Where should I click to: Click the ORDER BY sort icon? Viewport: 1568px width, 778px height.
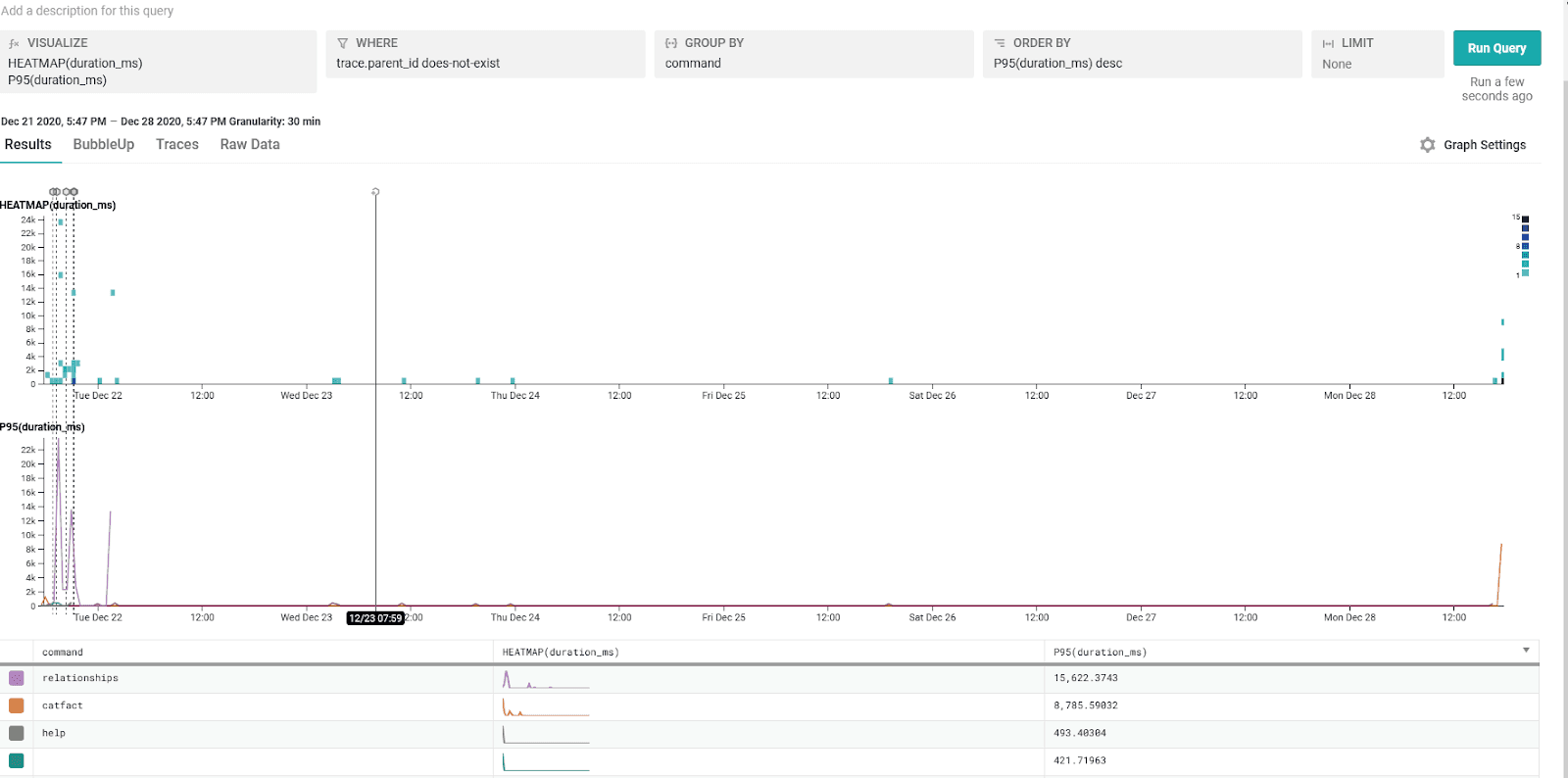(1000, 43)
